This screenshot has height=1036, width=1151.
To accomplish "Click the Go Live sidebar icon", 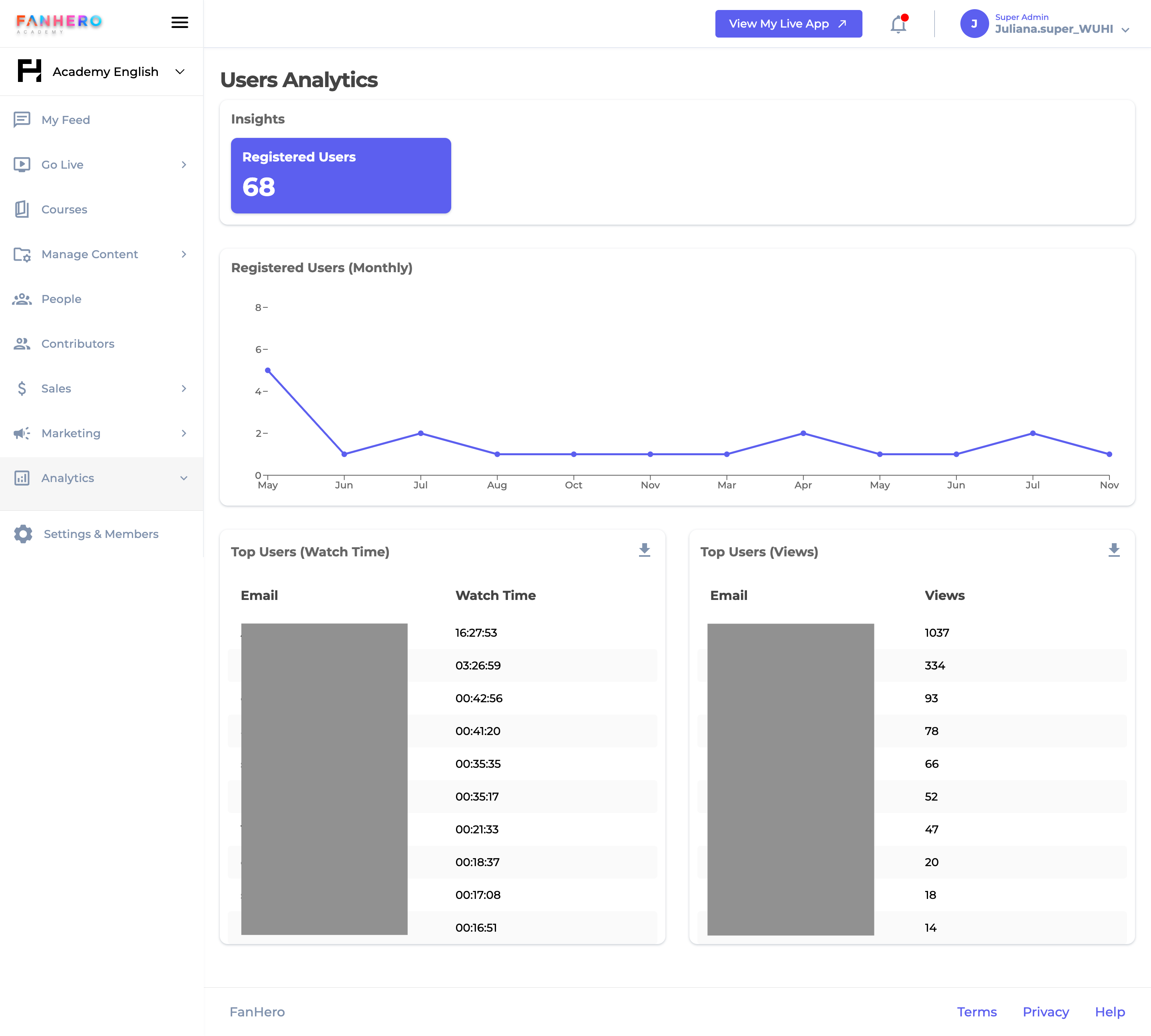I will tap(21, 164).
